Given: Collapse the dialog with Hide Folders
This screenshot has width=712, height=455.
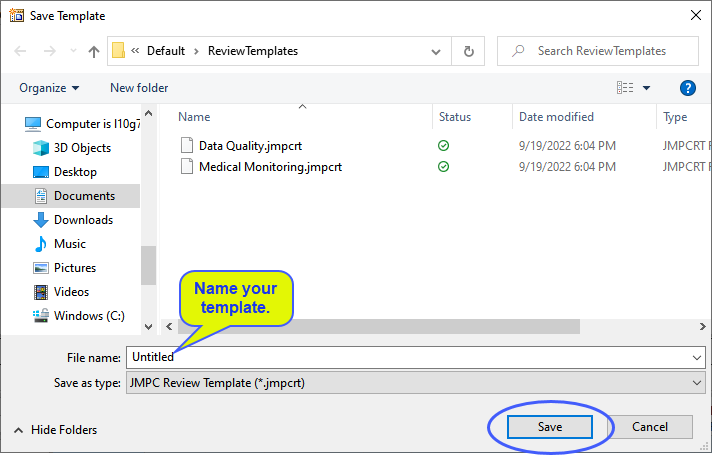Looking at the screenshot, I should (x=56, y=430).
